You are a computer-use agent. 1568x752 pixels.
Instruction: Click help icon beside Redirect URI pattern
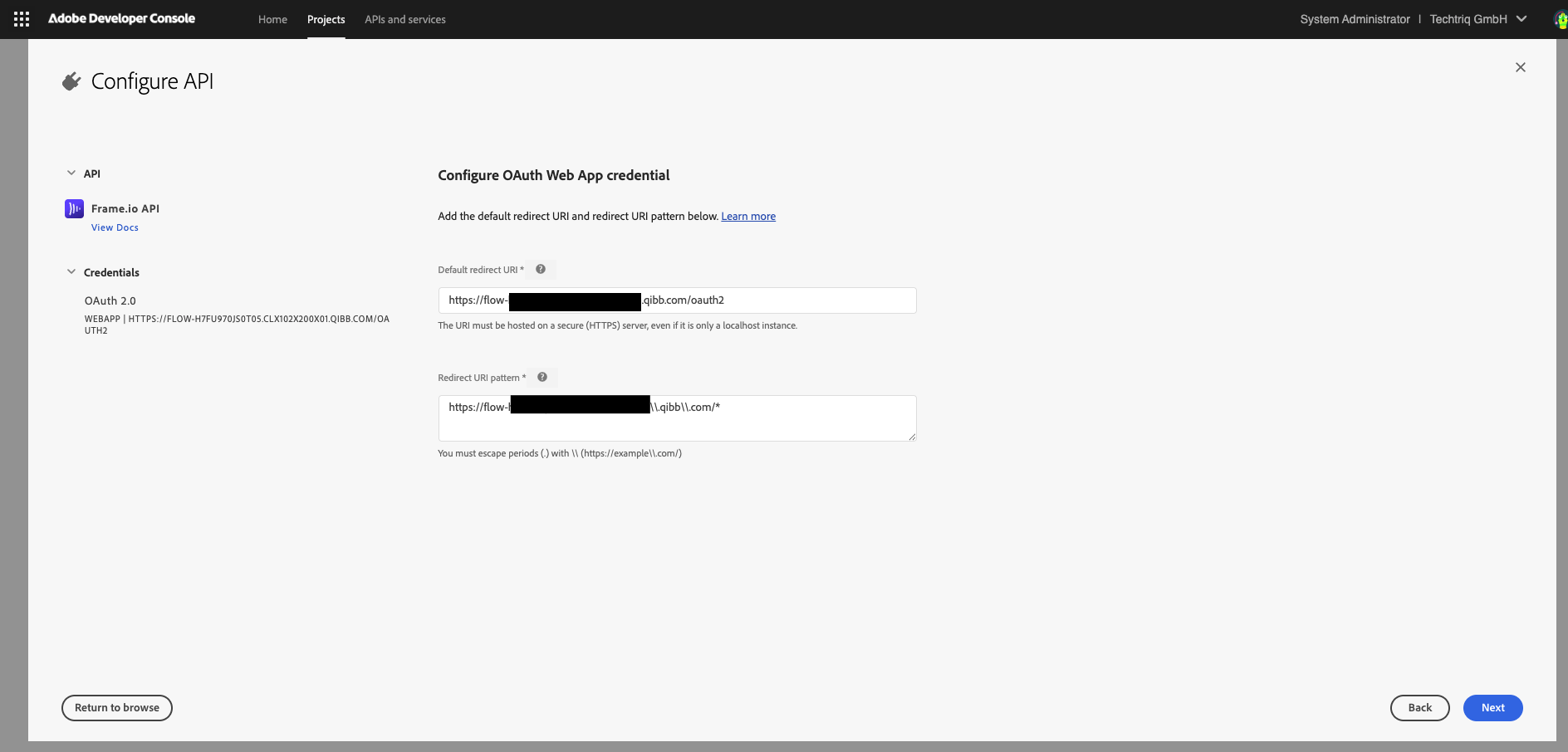click(542, 377)
